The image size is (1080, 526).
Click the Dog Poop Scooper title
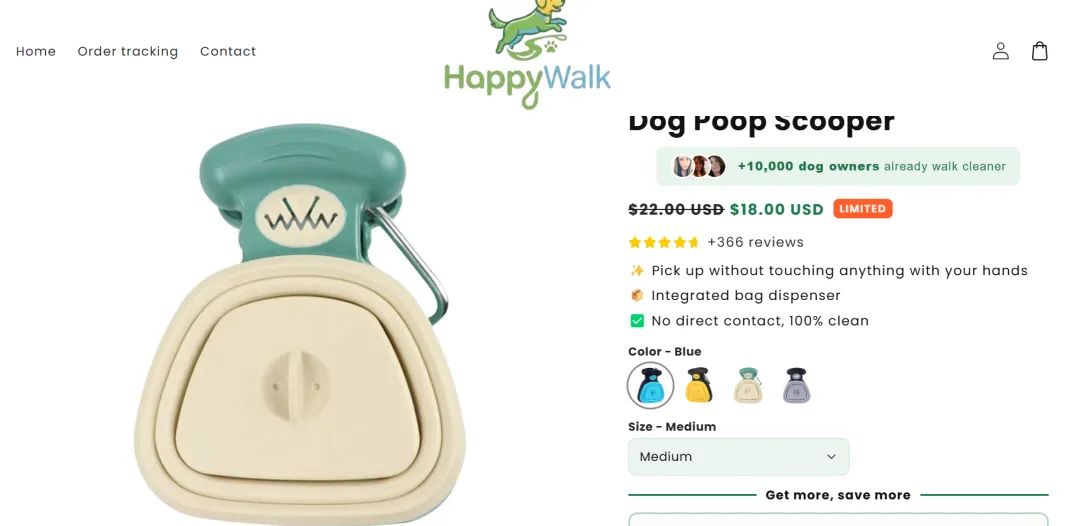point(761,121)
